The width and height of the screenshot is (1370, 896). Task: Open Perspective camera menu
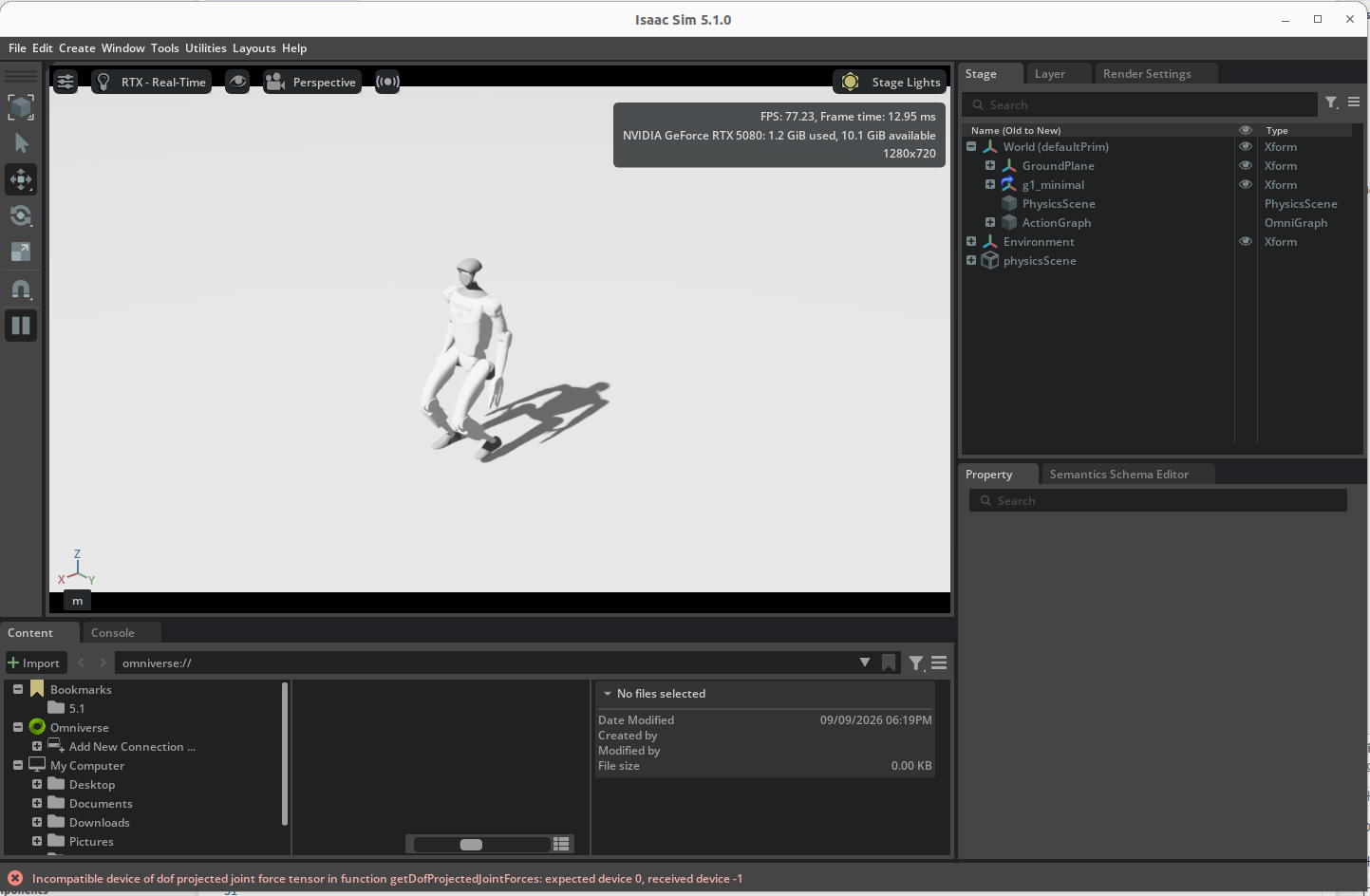(x=311, y=82)
